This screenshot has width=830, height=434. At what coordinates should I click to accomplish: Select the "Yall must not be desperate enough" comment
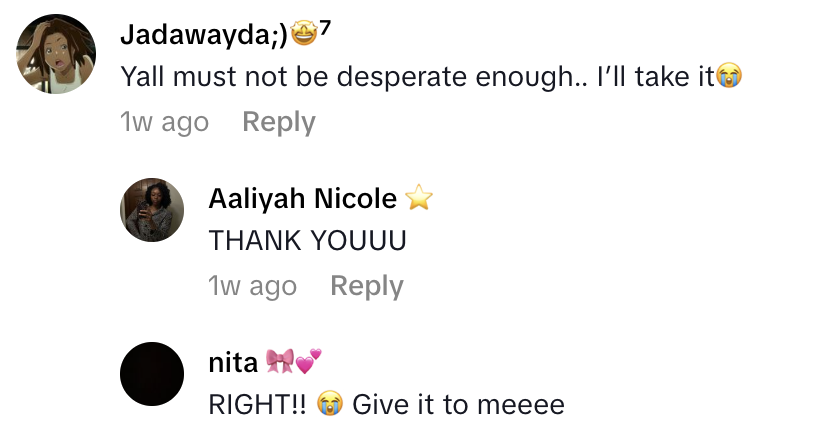(416, 76)
